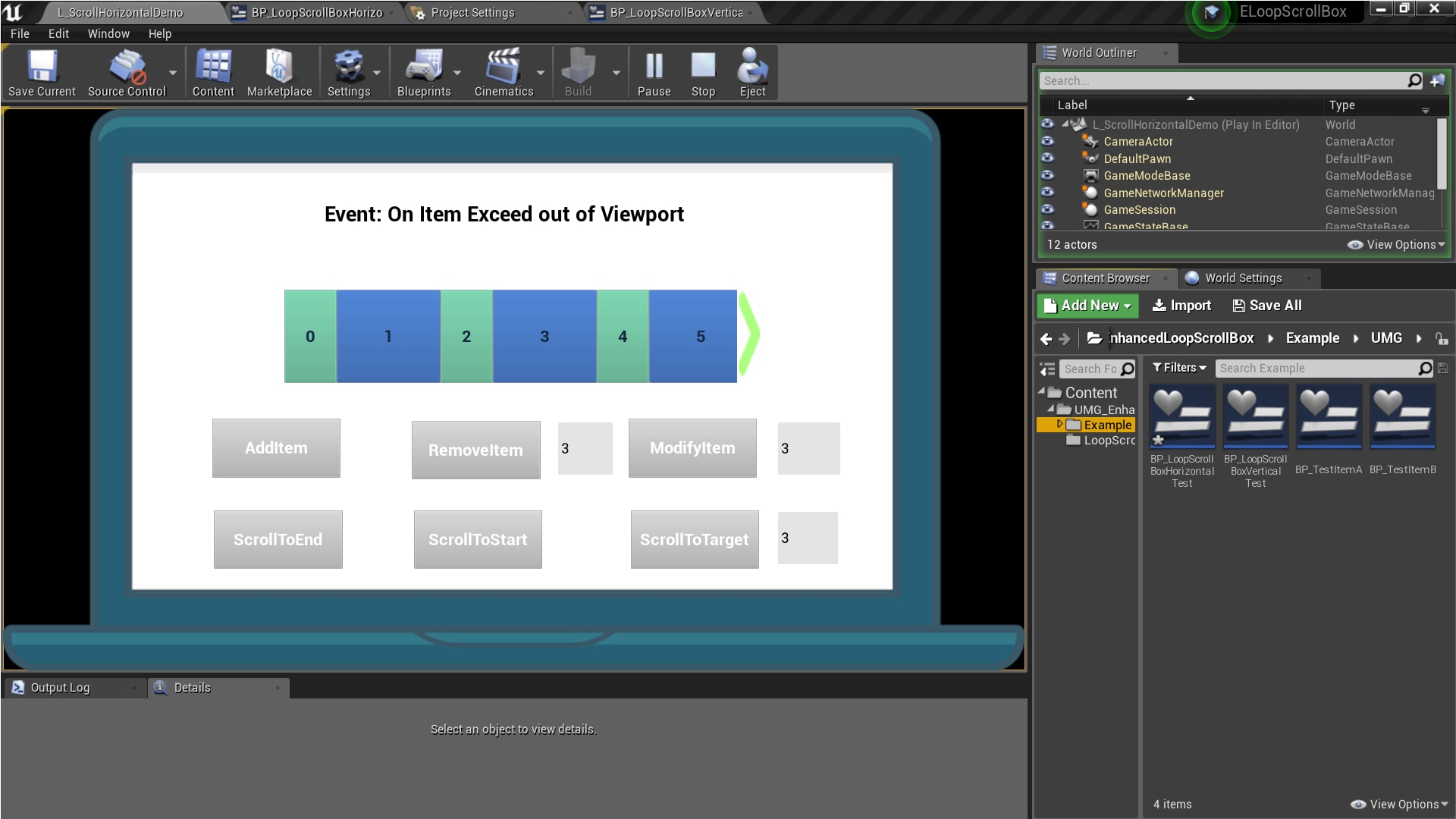This screenshot has width=1456, height=819.
Task: Open the Window menu
Action: (108, 33)
